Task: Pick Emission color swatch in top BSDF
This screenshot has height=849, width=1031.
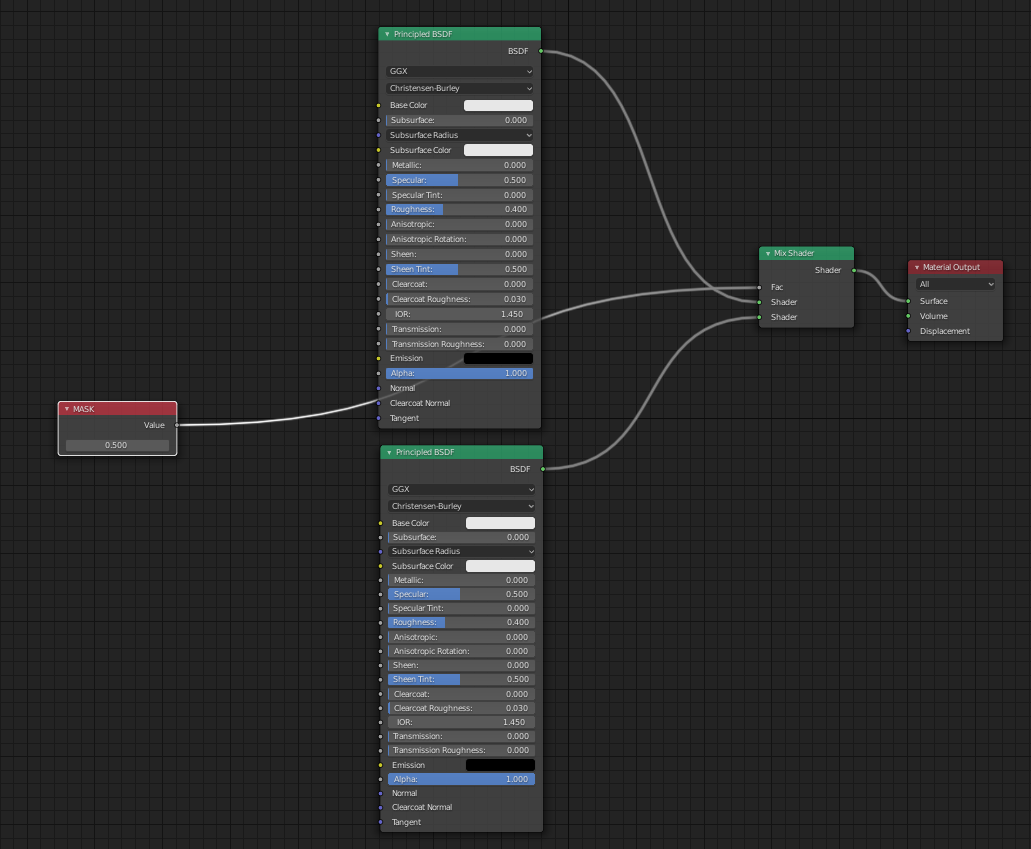Action: pos(498,358)
